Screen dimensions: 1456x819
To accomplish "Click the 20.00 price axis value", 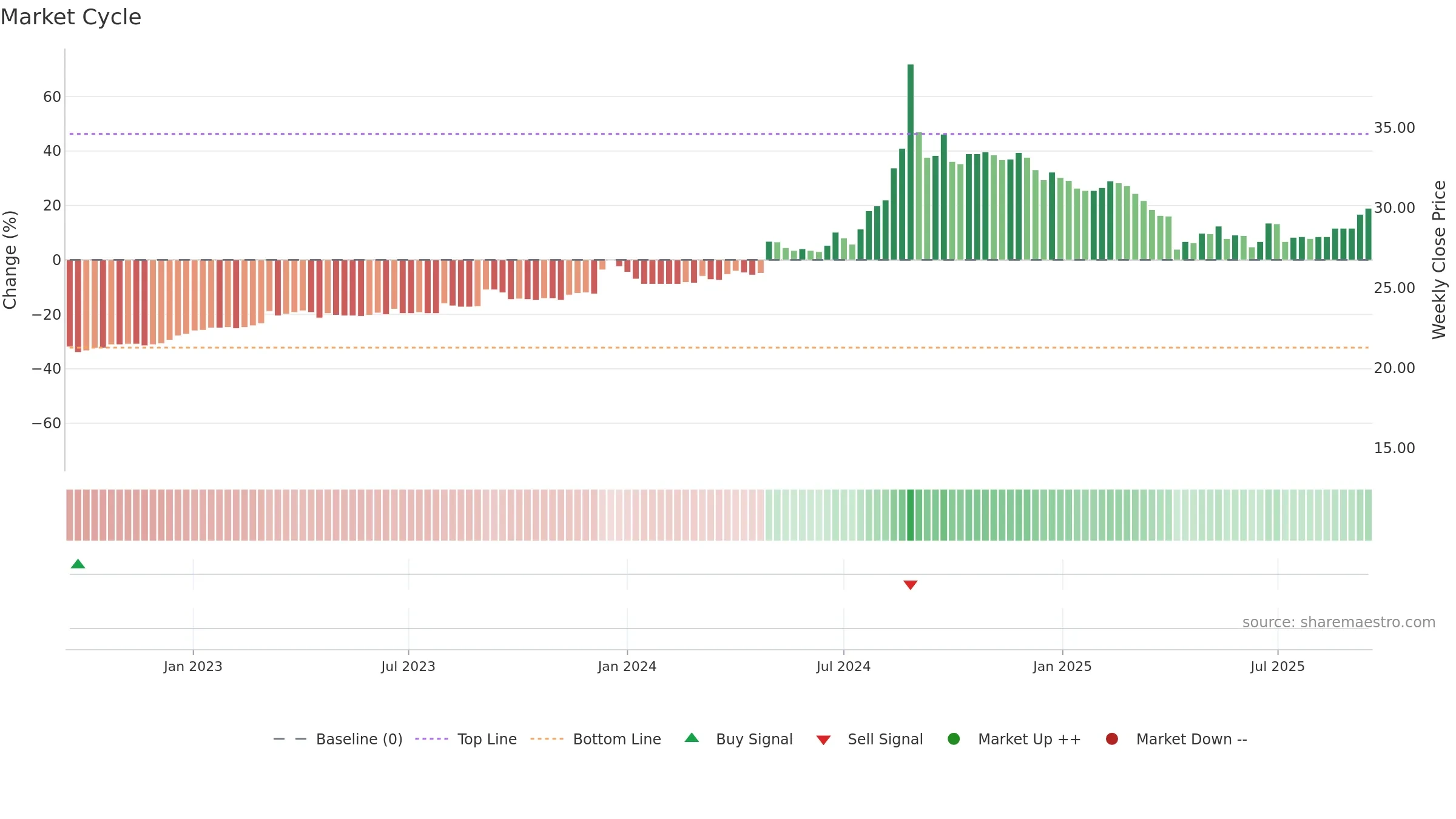I will [1394, 368].
